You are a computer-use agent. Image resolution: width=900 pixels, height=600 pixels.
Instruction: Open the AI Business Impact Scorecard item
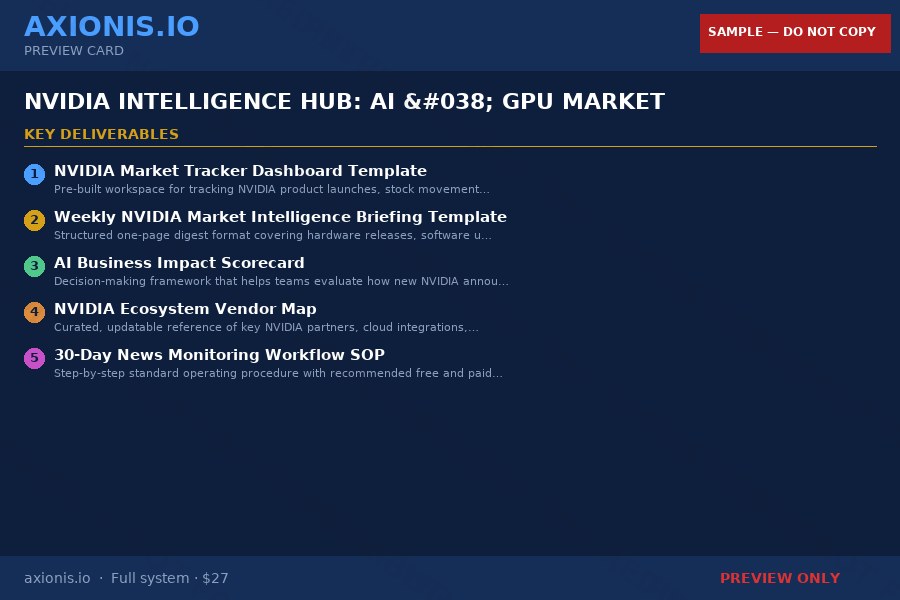(x=179, y=263)
